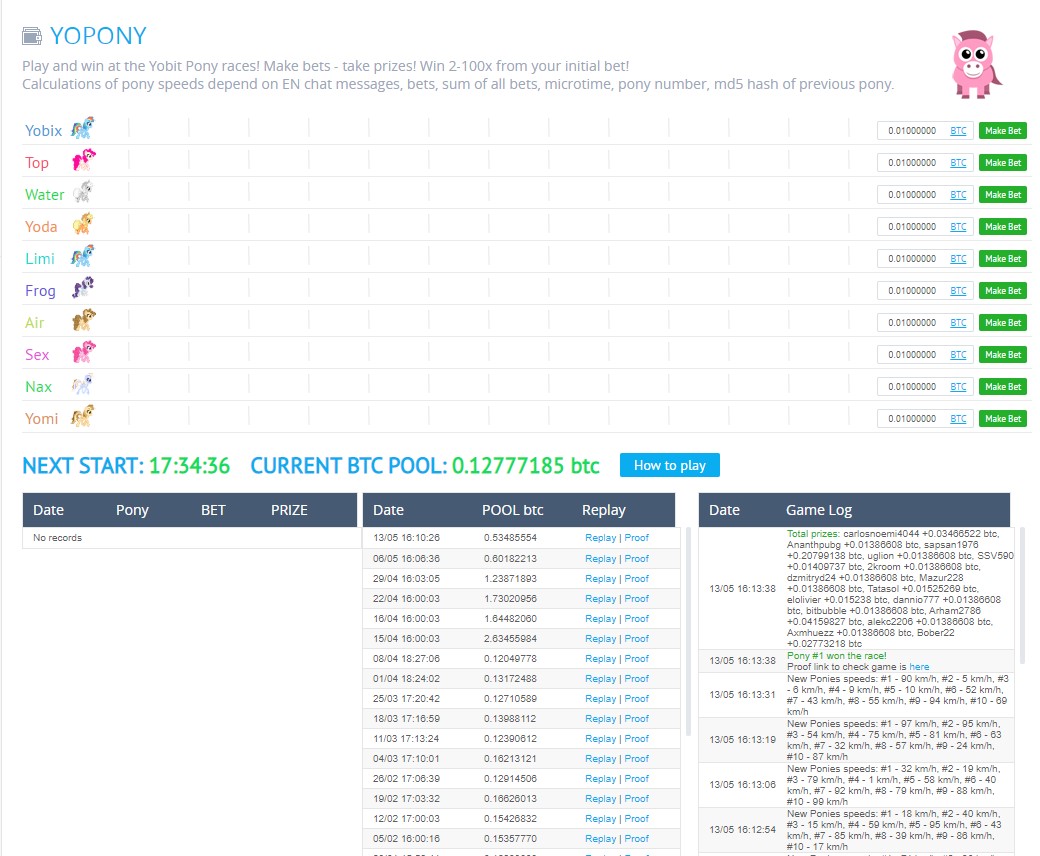
Task: Select the Top pony icon
Action: coord(84,160)
